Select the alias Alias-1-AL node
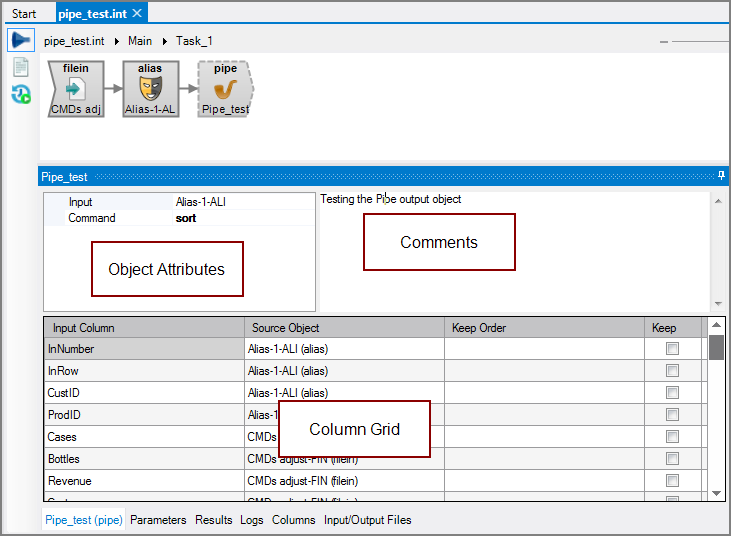 tap(150, 89)
